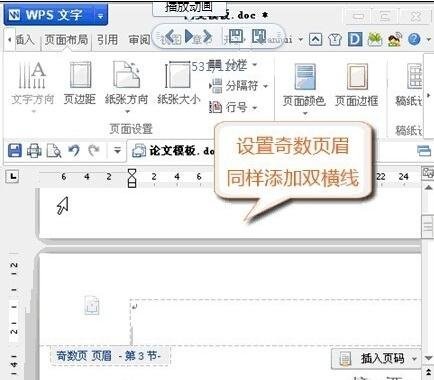Click the first save disk icon in overlay
Screen dimensions: 434x380
point(236,36)
